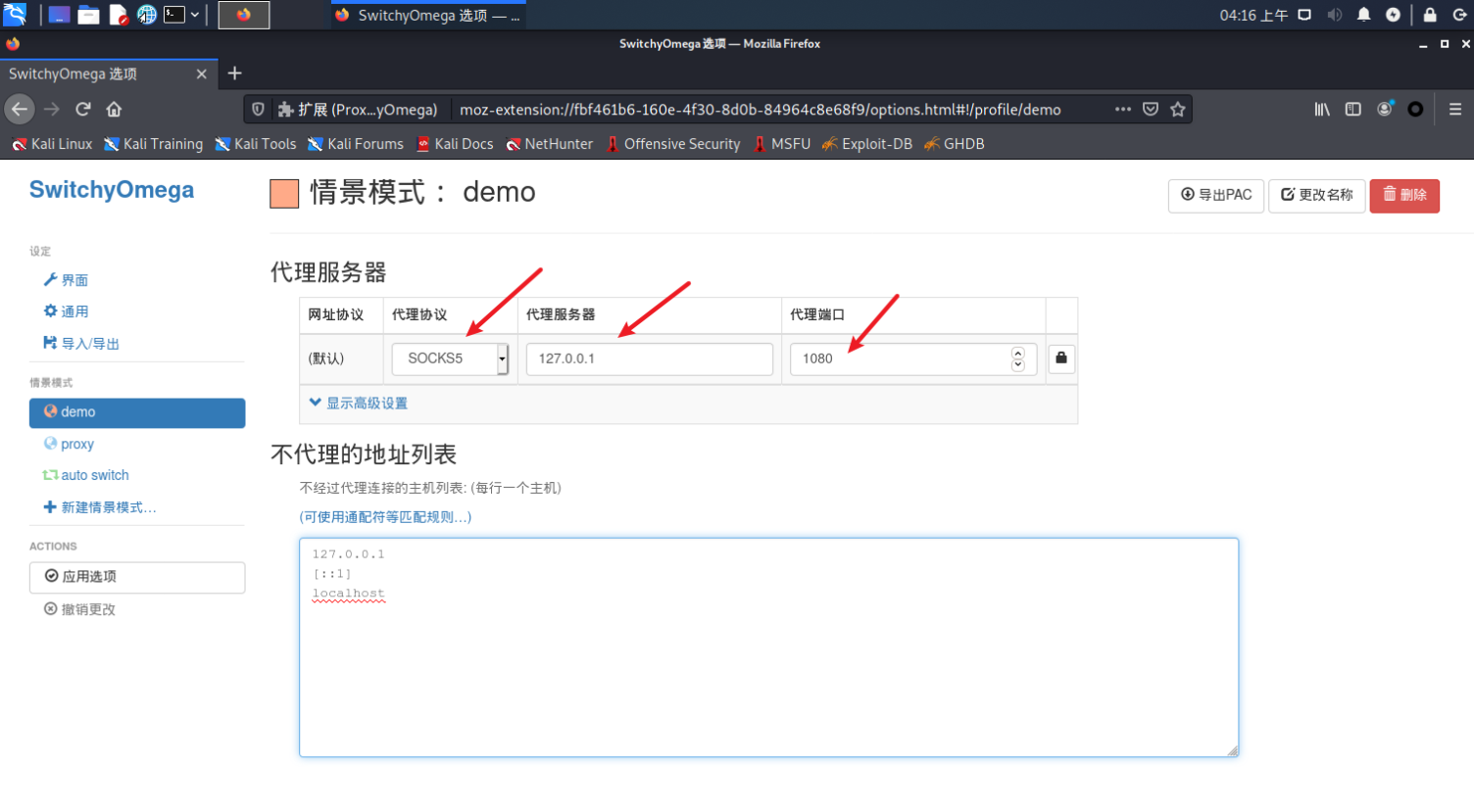Click the notification bell in system tray
Viewport: 1474px width, 812px height.
click(x=1363, y=15)
